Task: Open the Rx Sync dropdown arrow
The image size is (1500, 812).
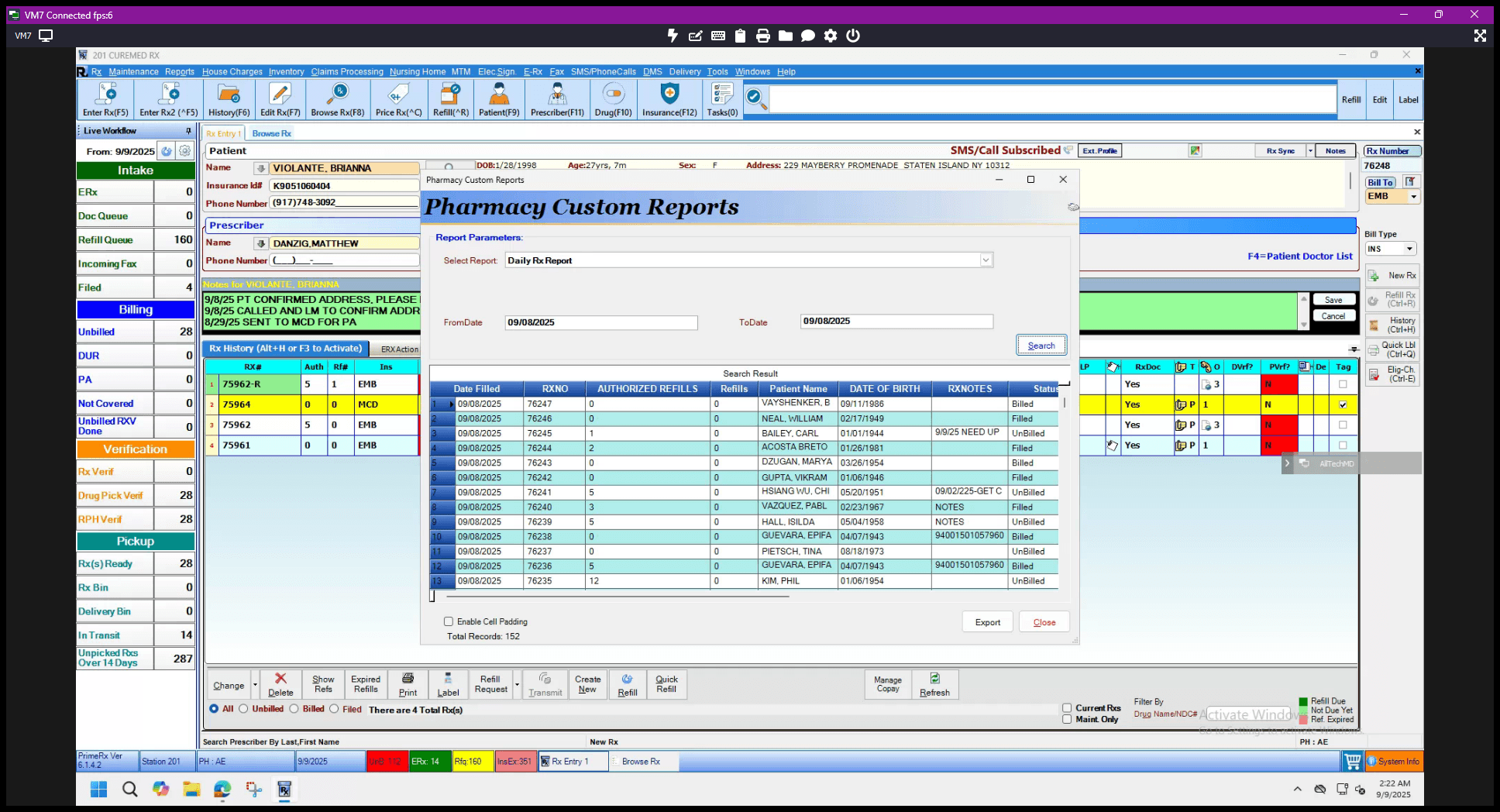Action: click(1310, 151)
